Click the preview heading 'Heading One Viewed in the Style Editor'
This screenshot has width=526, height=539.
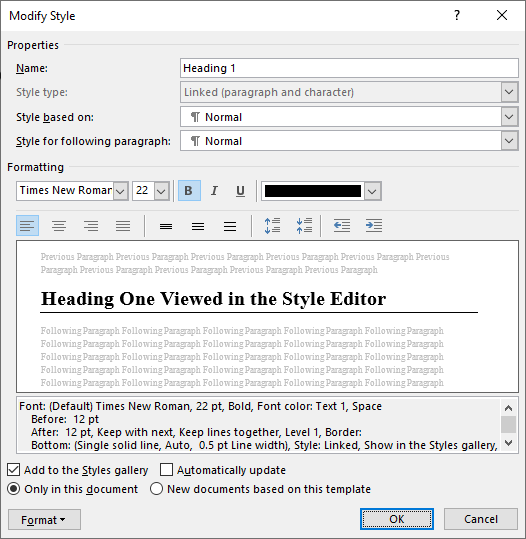[x=213, y=299]
